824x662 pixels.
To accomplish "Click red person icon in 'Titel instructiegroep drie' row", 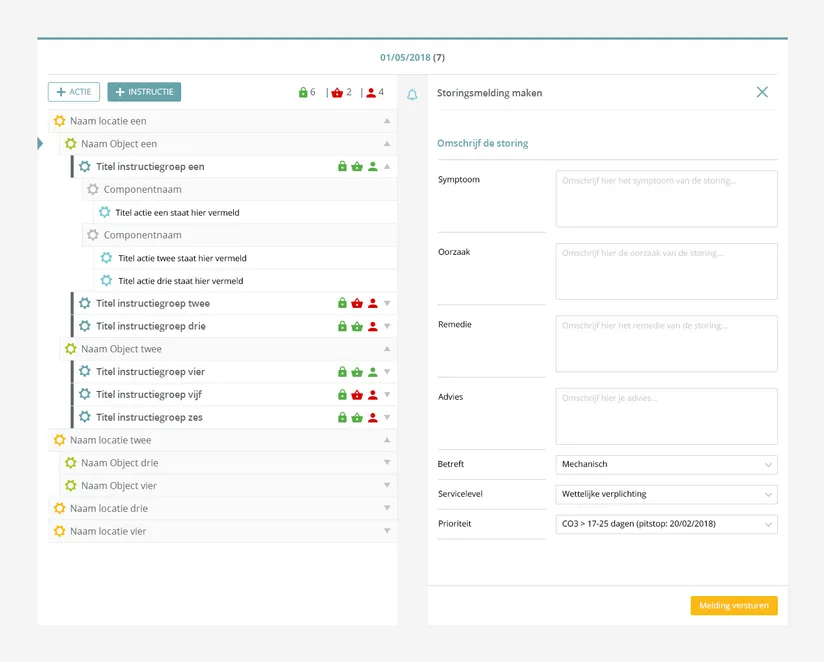I will click(372, 326).
